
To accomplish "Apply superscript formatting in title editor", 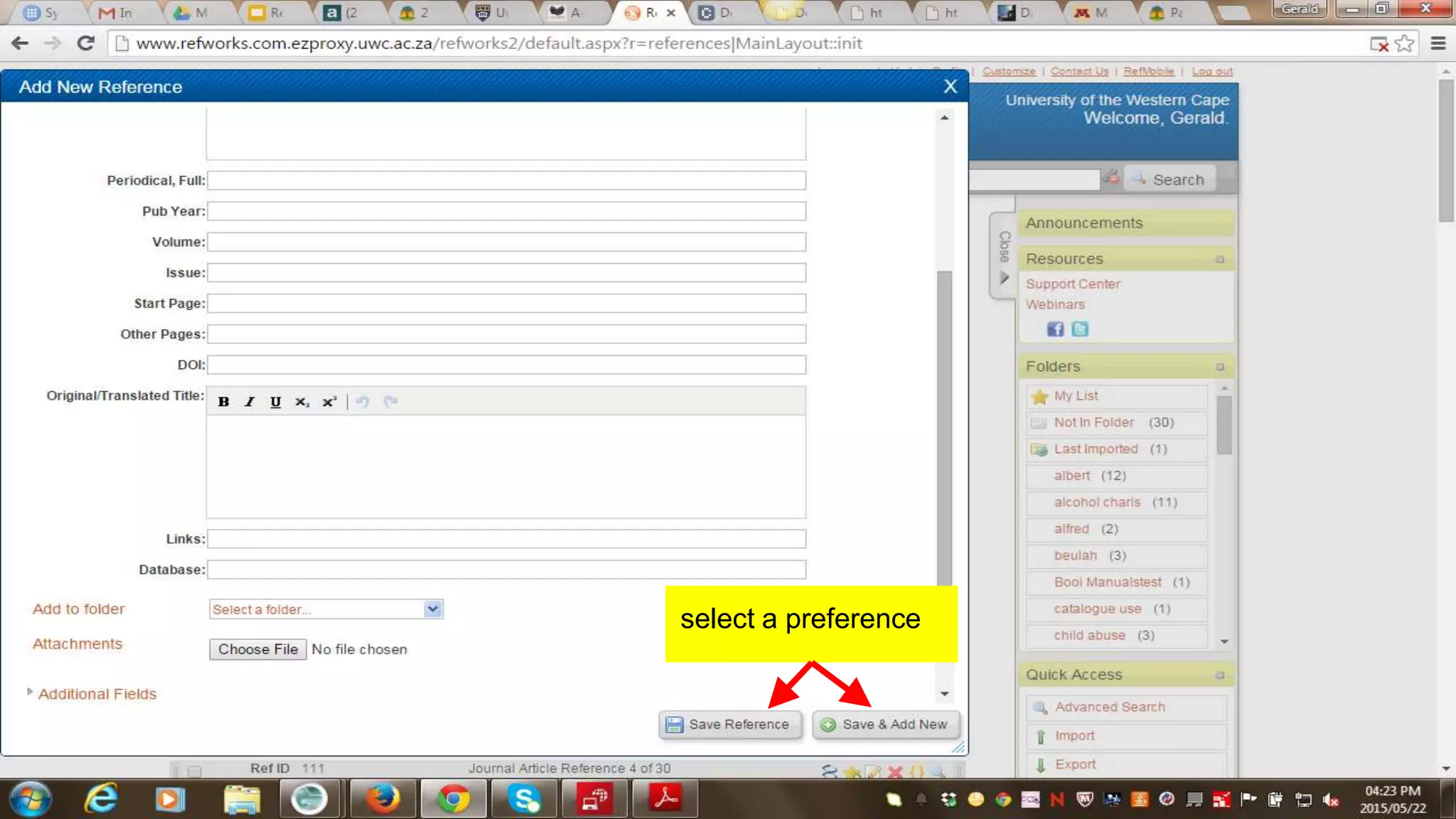I will [x=329, y=402].
